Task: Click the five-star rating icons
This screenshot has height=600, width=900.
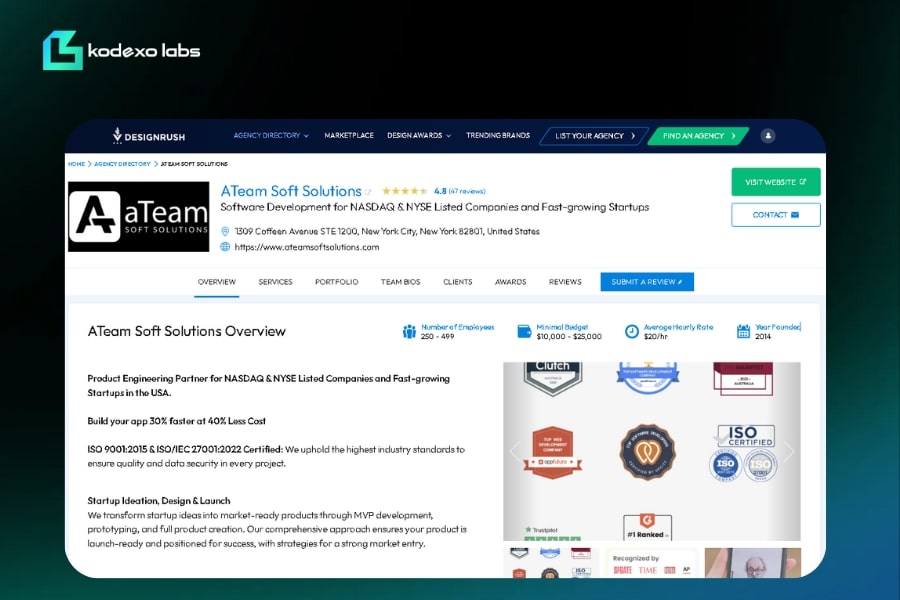Action: pos(405,191)
